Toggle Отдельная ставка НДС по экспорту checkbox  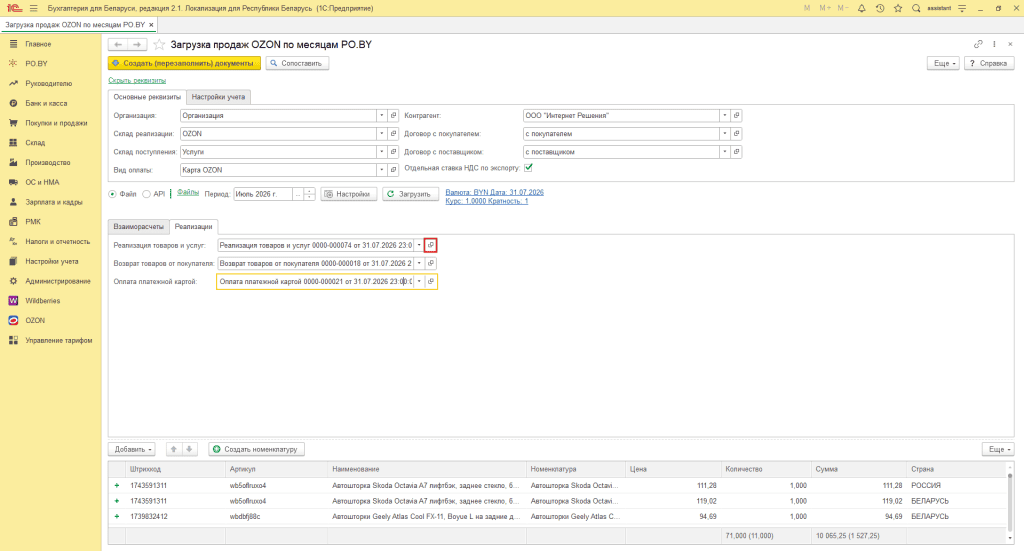pos(528,168)
